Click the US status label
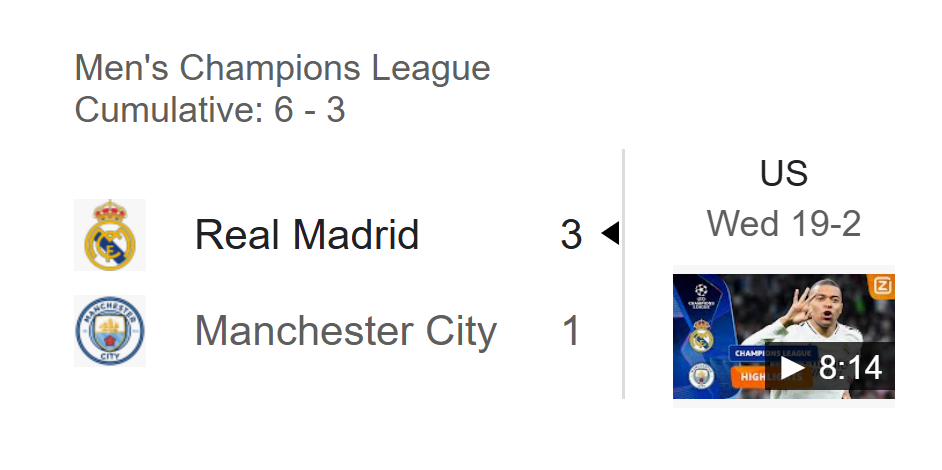This screenshot has width=942, height=470. coord(783,173)
